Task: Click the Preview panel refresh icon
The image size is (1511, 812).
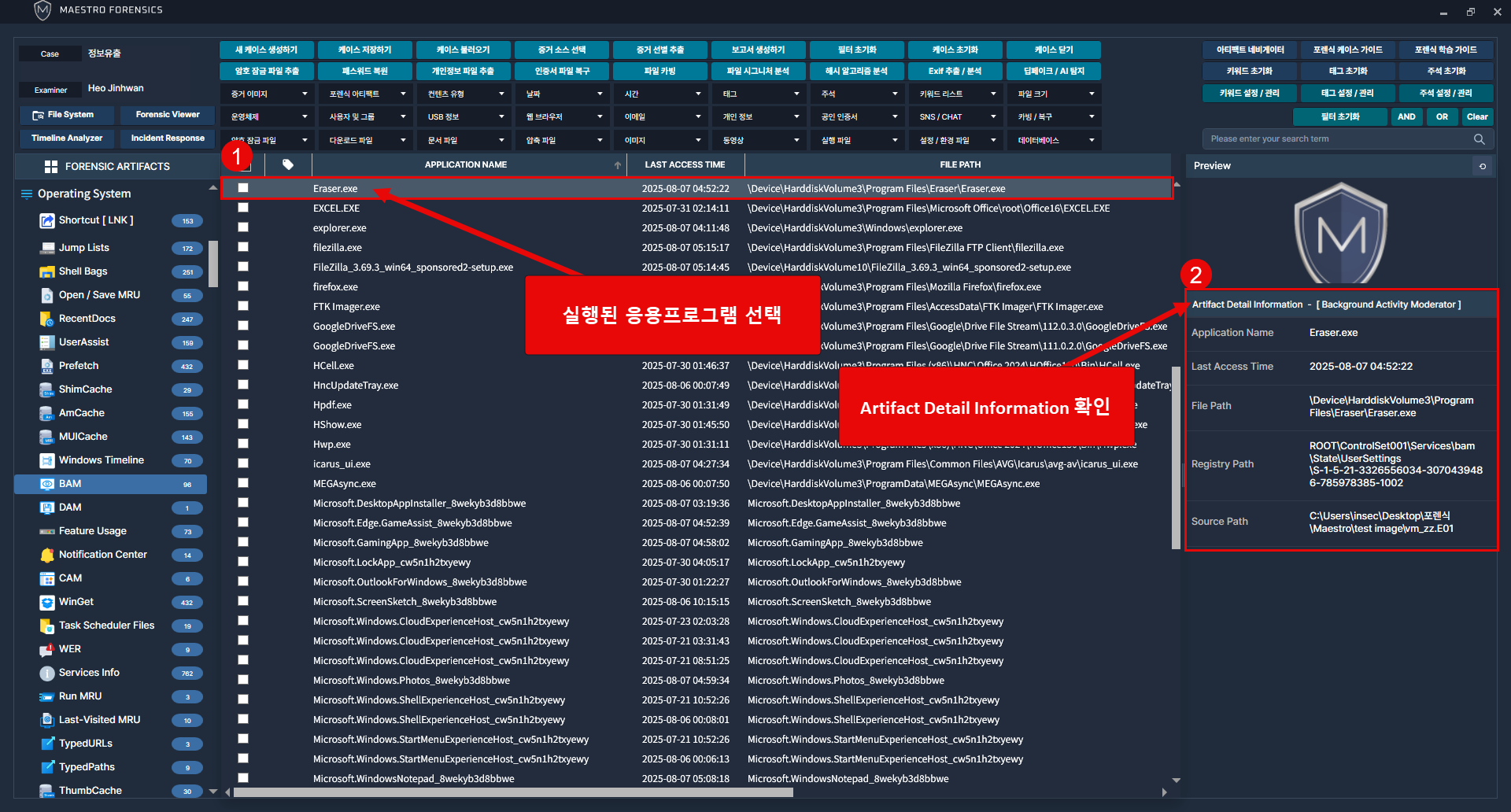Action: [1483, 167]
